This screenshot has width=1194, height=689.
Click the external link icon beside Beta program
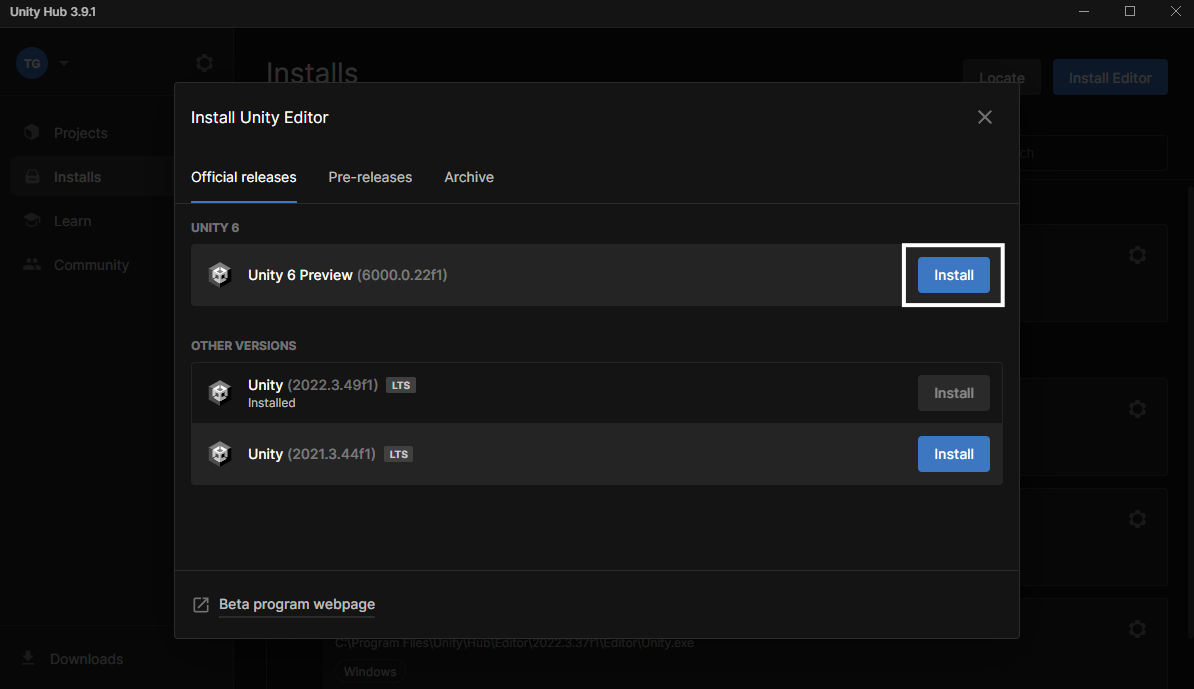(x=201, y=605)
